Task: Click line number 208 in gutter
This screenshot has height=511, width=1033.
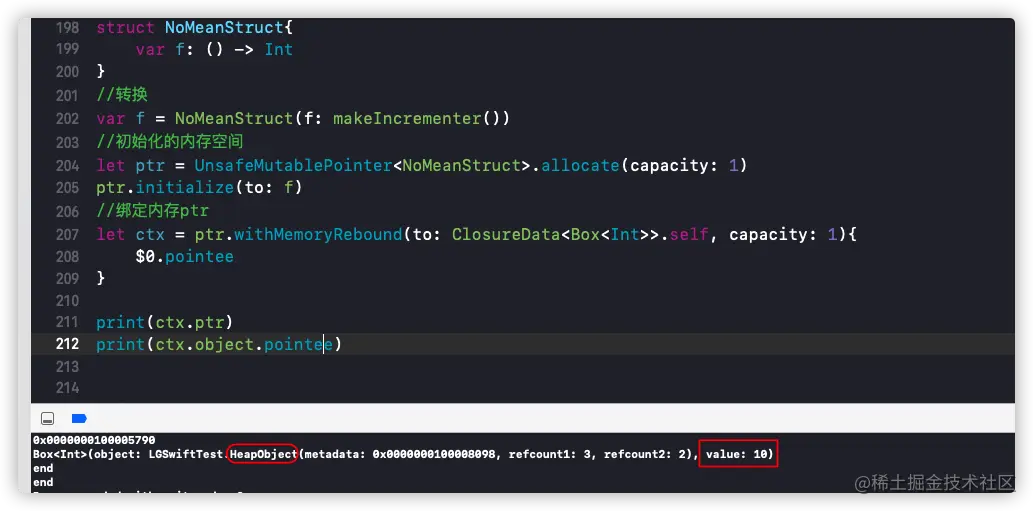Action: pyautogui.click(x=68, y=256)
